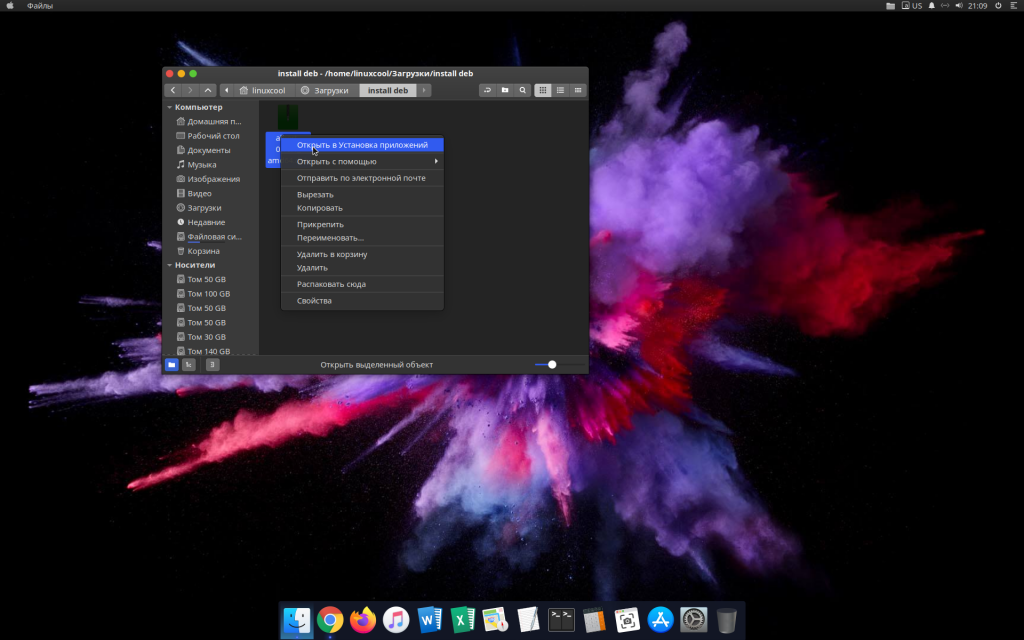Go up to the parent folder
The height and width of the screenshot is (640, 1024).
point(208,90)
